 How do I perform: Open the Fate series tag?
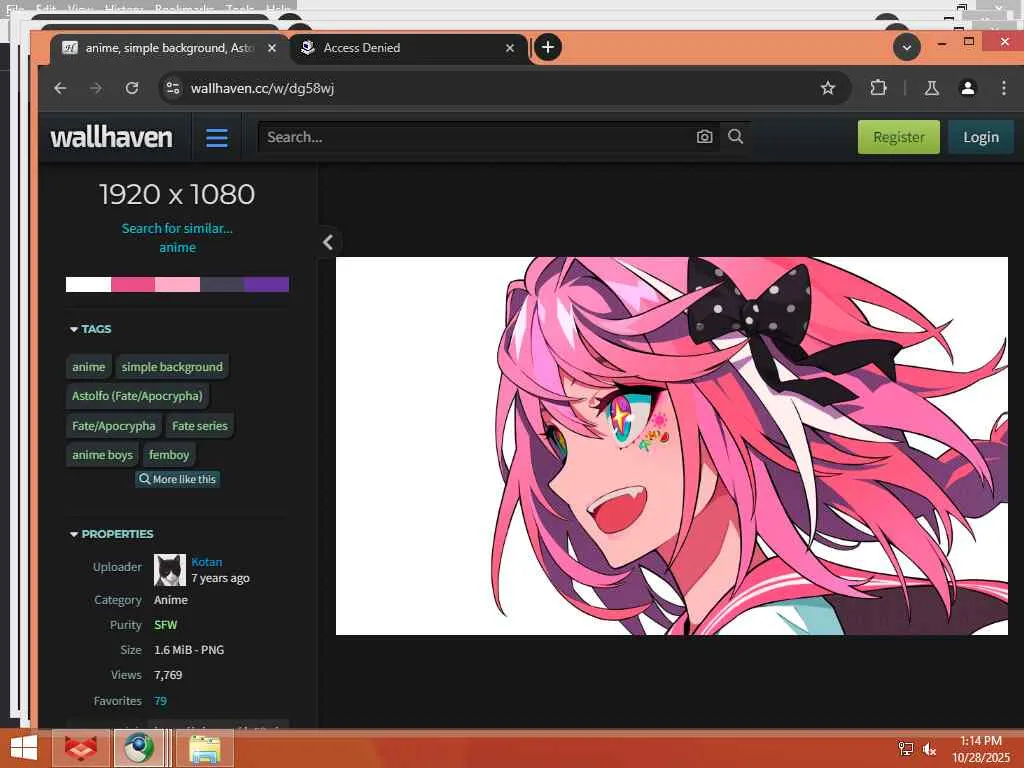coord(200,426)
